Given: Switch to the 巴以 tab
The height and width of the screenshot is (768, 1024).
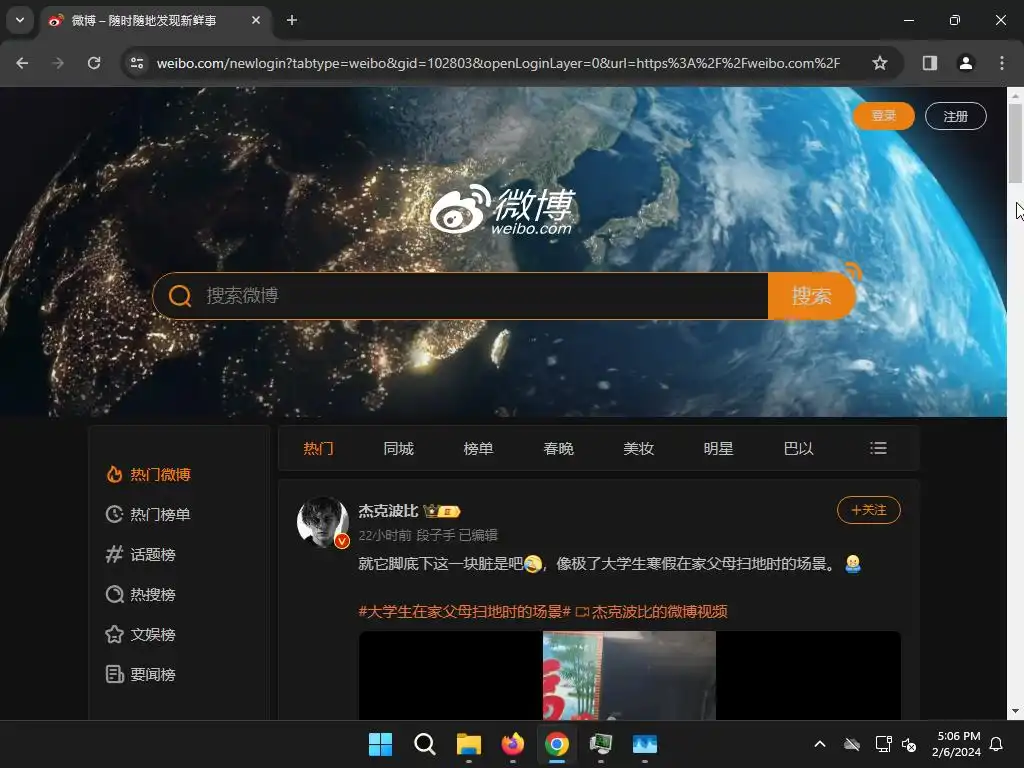Looking at the screenshot, I should [x=799, y=449].
